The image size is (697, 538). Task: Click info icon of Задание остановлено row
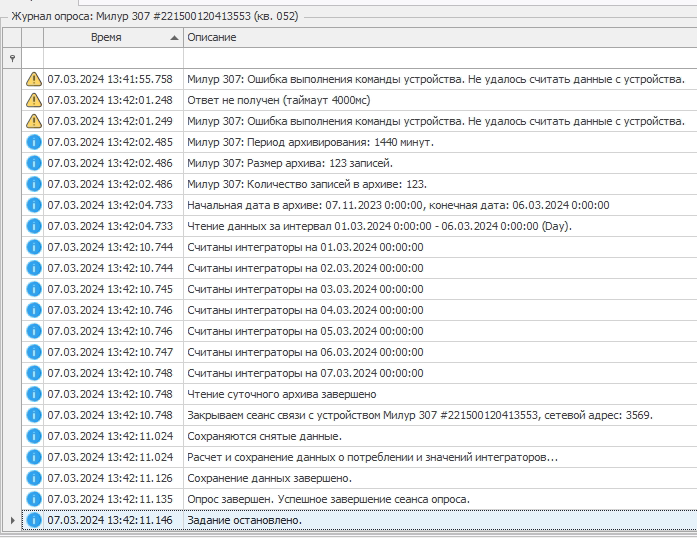33,520
